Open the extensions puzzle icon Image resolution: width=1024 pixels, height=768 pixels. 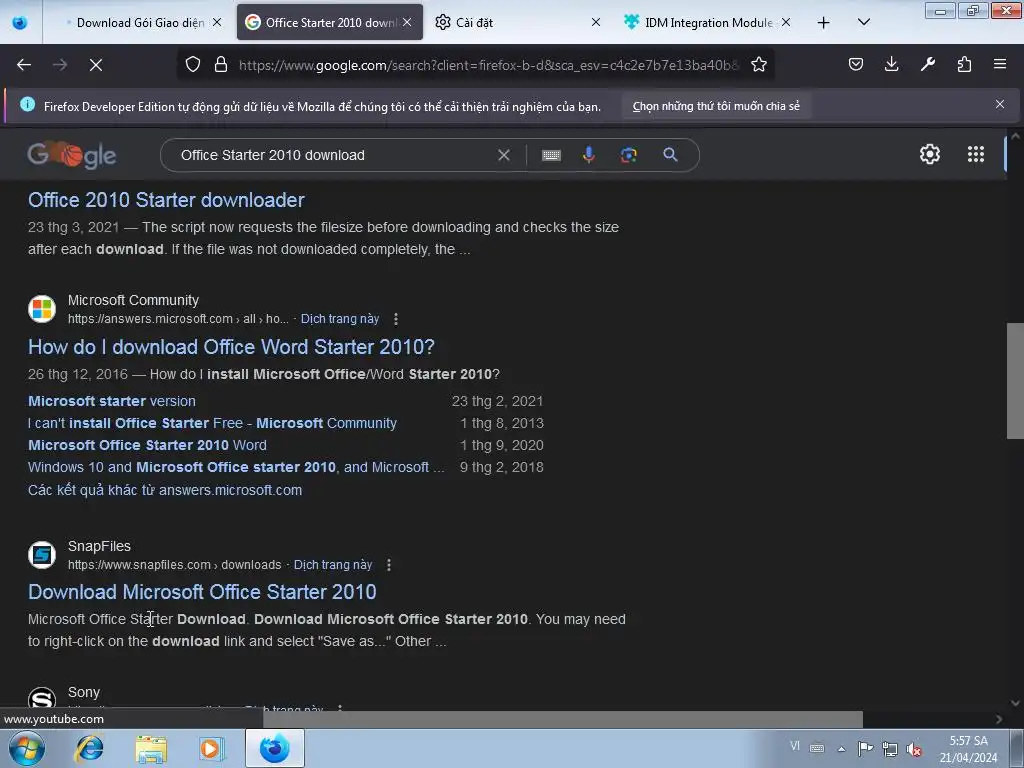964,64
